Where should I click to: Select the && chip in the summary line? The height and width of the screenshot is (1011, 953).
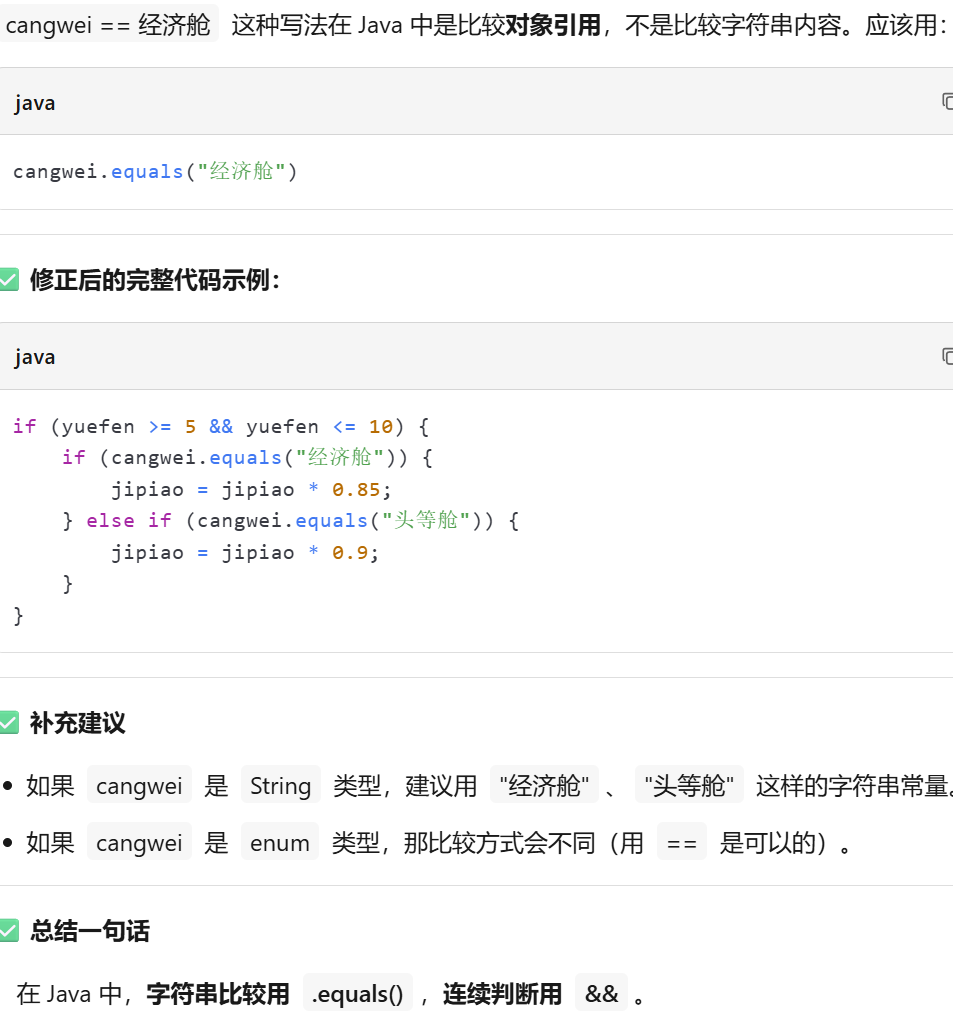(x=601, y=992)
